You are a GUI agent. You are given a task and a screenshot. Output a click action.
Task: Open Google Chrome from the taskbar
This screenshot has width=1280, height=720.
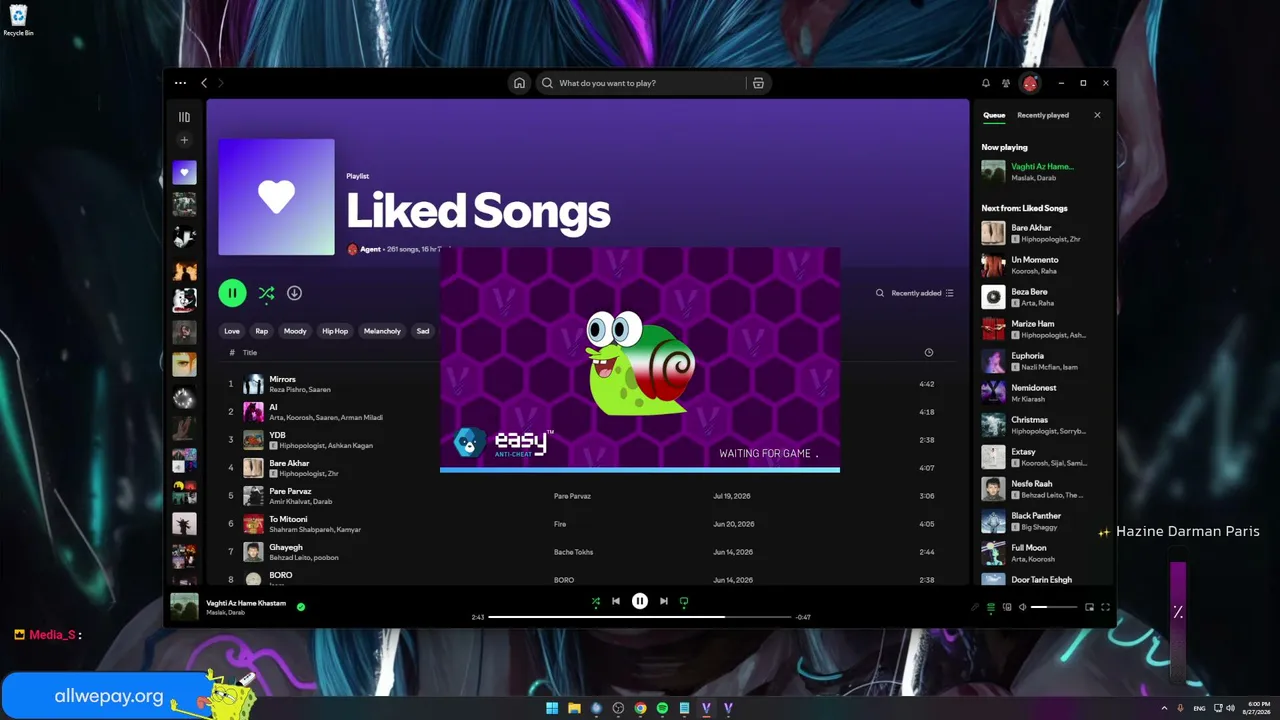click(x=640, y=708)
